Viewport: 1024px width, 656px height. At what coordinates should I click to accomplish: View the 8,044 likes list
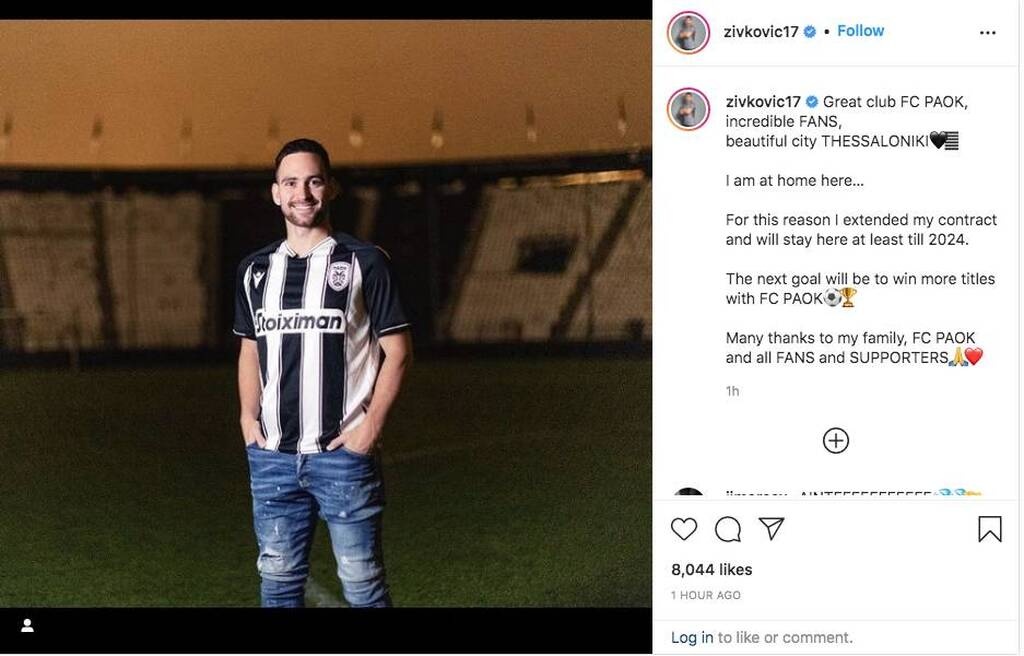point(711,569)
